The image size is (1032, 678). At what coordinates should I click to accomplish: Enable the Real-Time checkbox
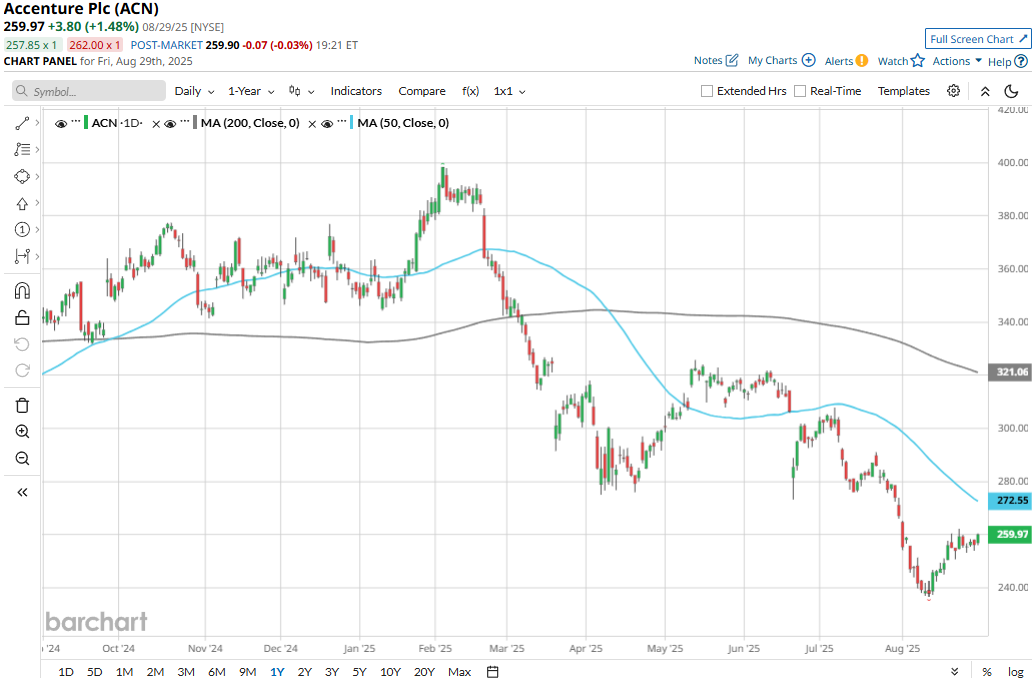coord(800,91)
